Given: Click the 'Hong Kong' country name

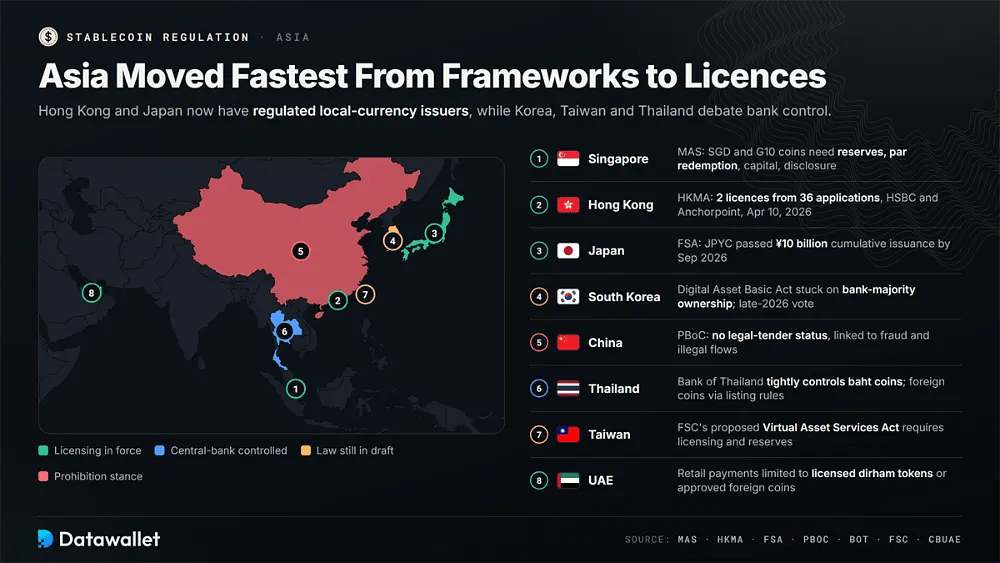Looking at the screenshot, I should [621, 205].
